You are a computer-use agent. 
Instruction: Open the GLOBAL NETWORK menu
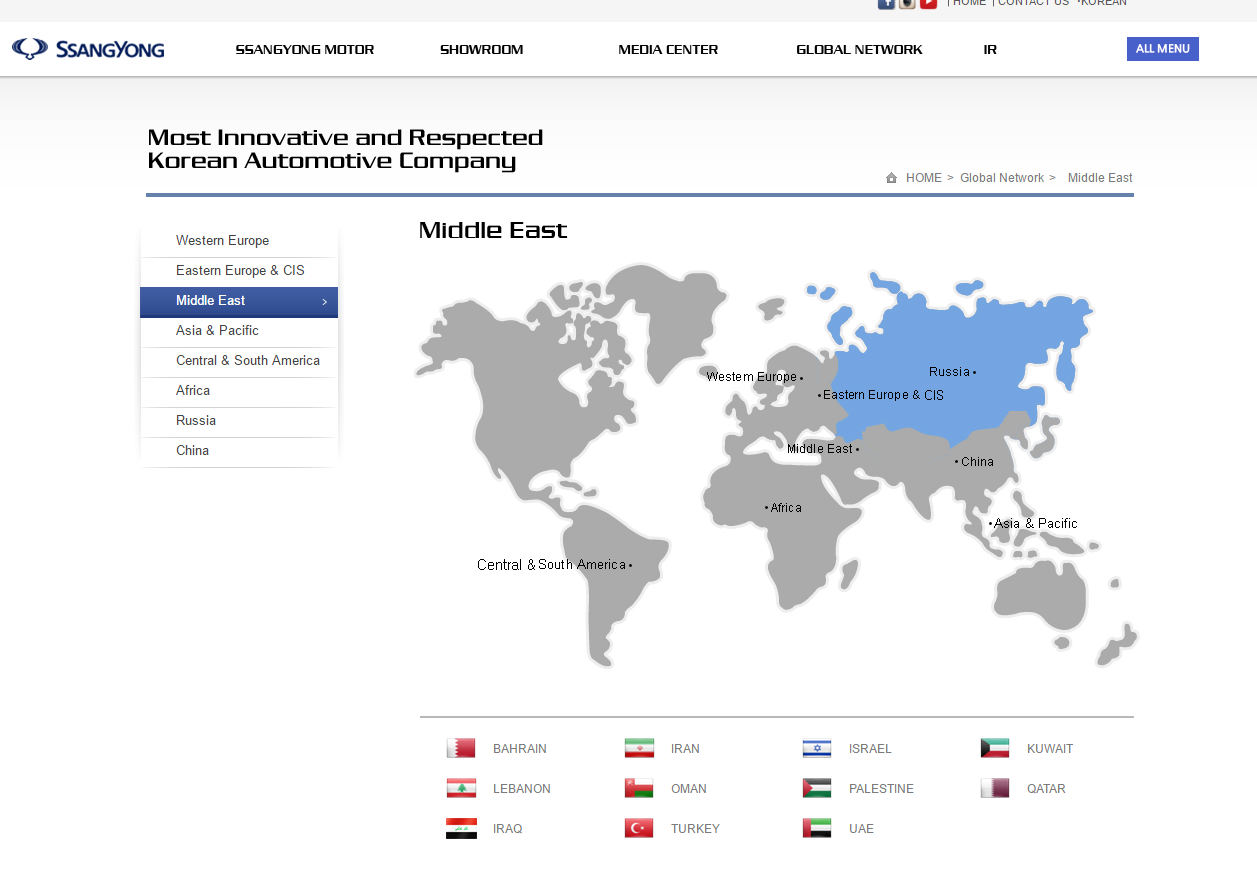coord(859,50)
